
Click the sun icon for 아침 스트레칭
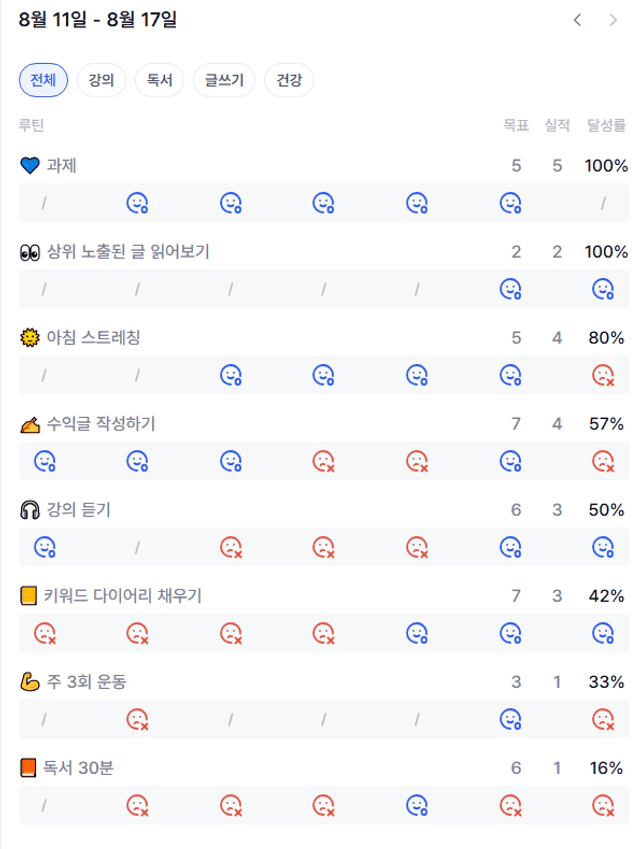[30, 338]
